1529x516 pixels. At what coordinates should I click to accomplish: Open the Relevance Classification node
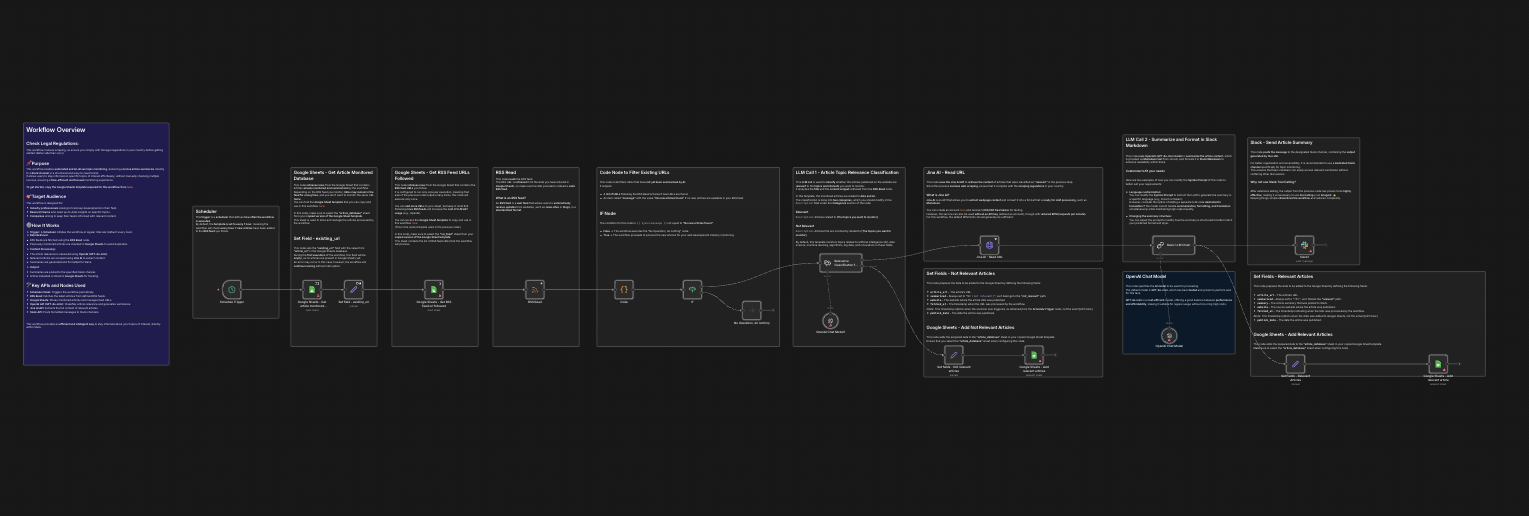pyautogui.click(x=841, y=263)
